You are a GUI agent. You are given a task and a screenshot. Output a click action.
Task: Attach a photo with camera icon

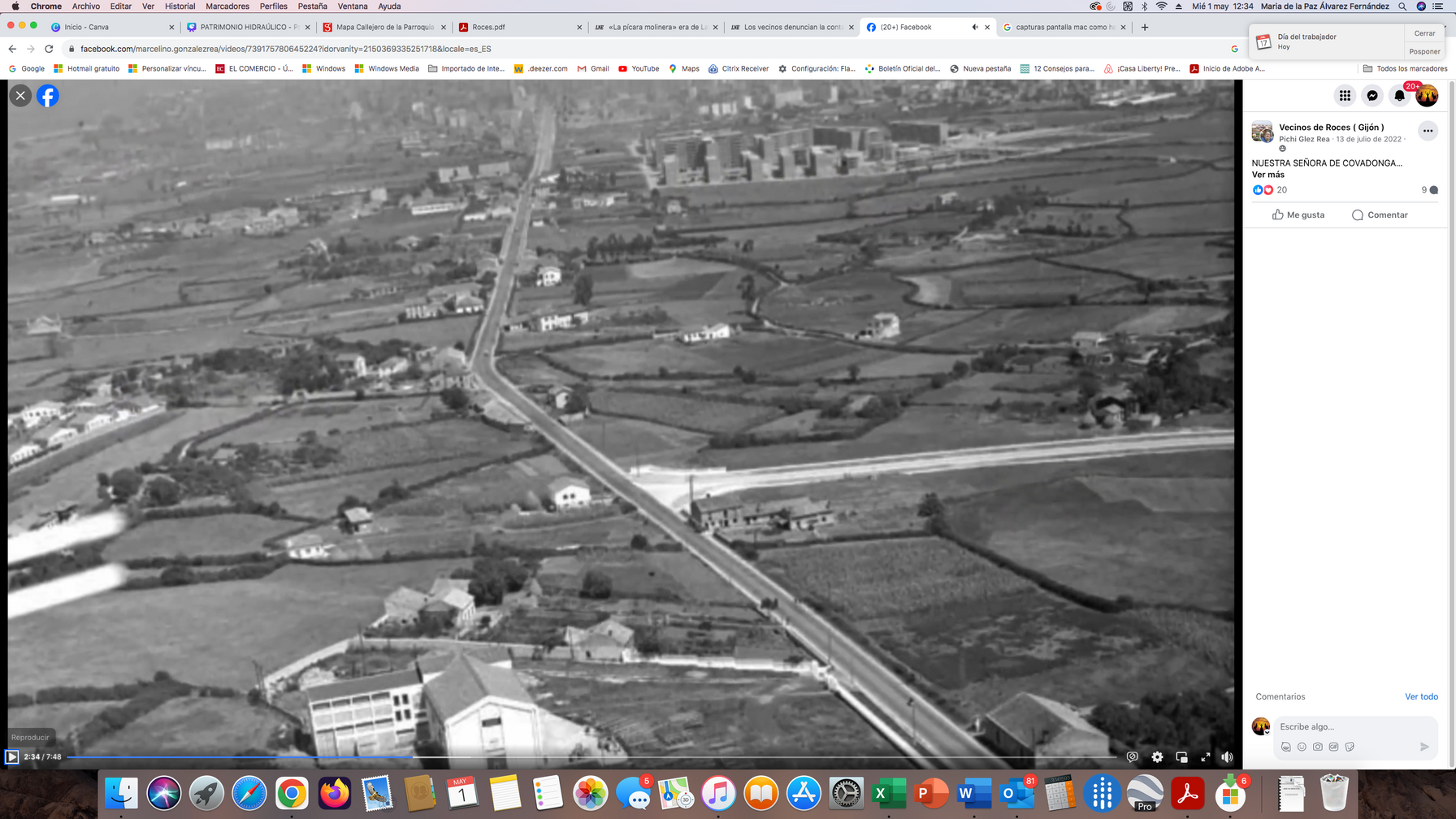click(1317, 747)
